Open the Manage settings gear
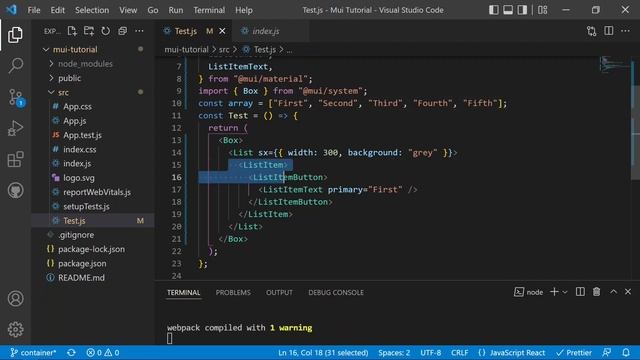Viewport: 640px width, 360px height. point(15,329)
